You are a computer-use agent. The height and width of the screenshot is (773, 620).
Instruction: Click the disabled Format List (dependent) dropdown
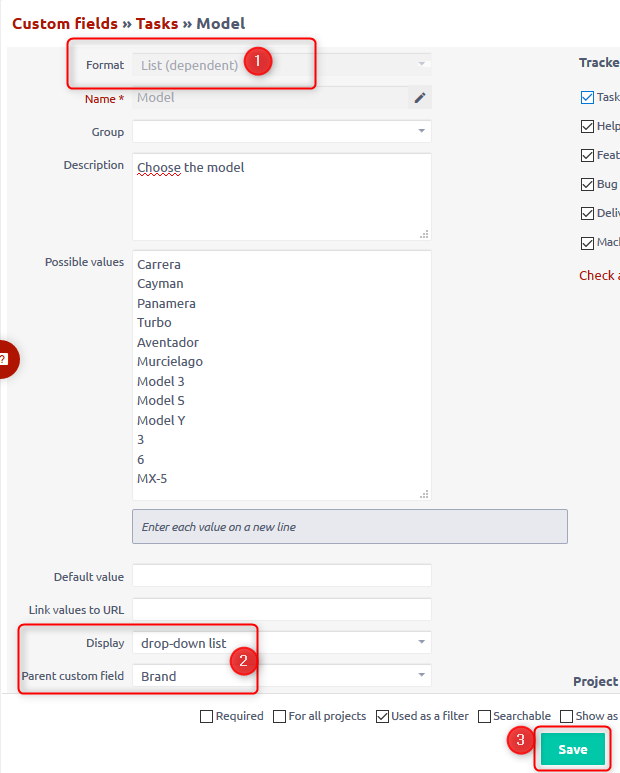click(x=281, y=65)
